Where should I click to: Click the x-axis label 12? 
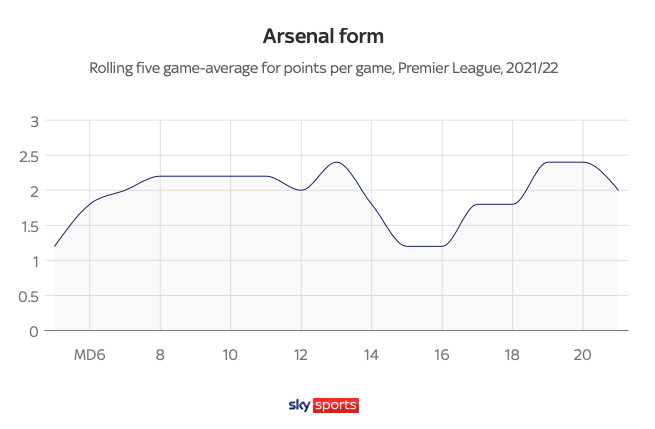pyautogui.click(x=301, y=354)
